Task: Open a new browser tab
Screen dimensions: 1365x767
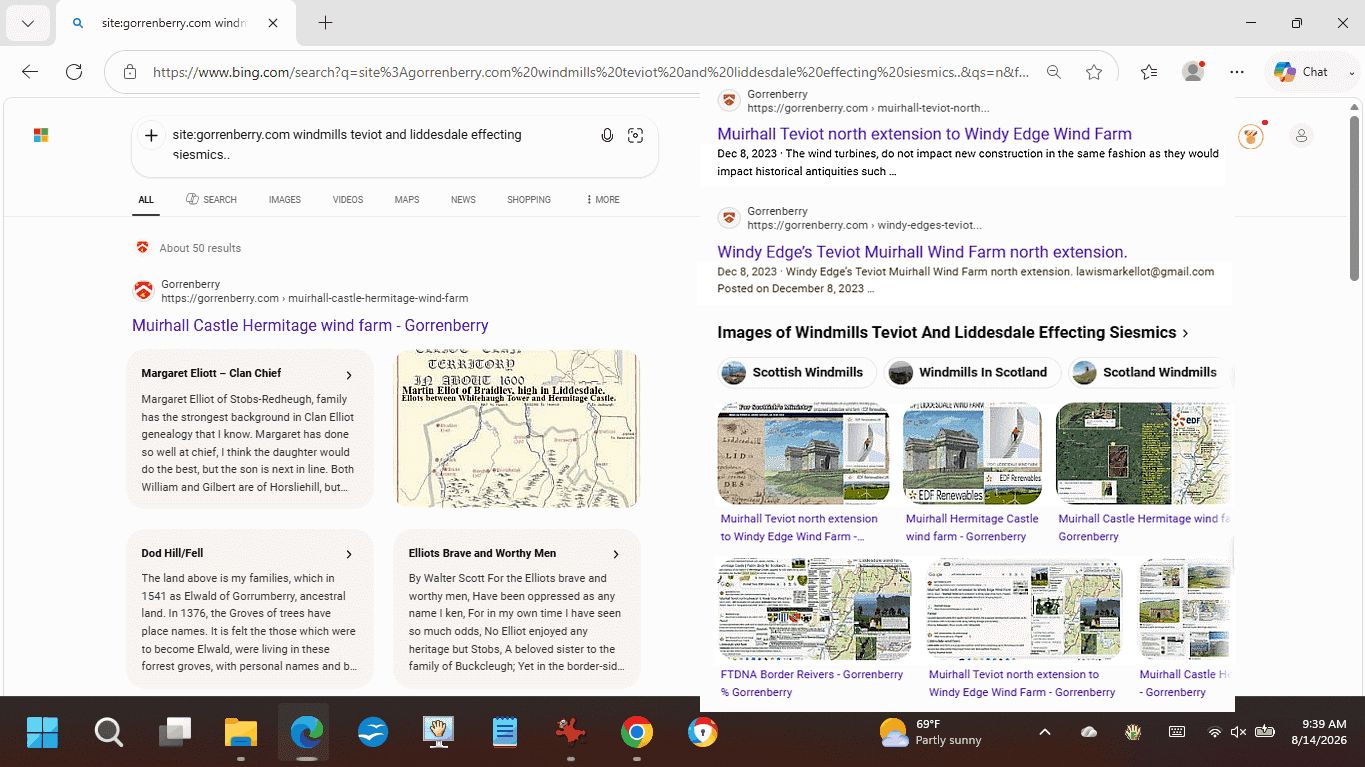Action: click(325, 23)
